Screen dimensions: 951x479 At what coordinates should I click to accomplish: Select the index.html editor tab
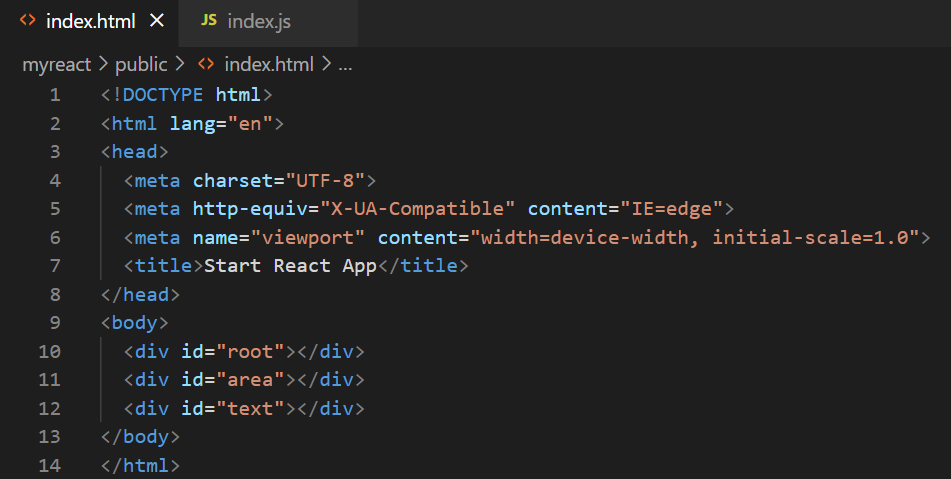click(x=89, y=22)
